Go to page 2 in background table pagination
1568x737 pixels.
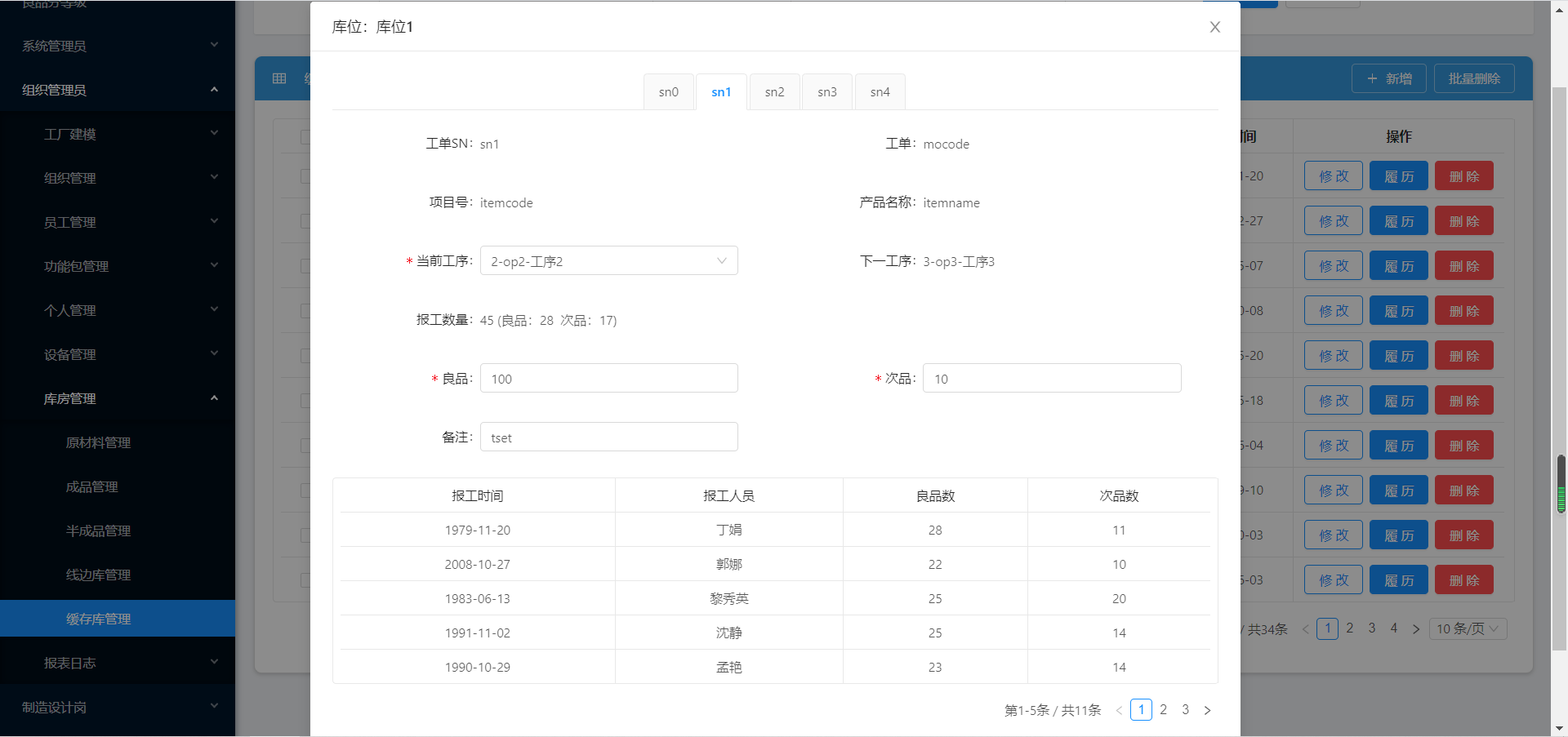[1350, 628]
